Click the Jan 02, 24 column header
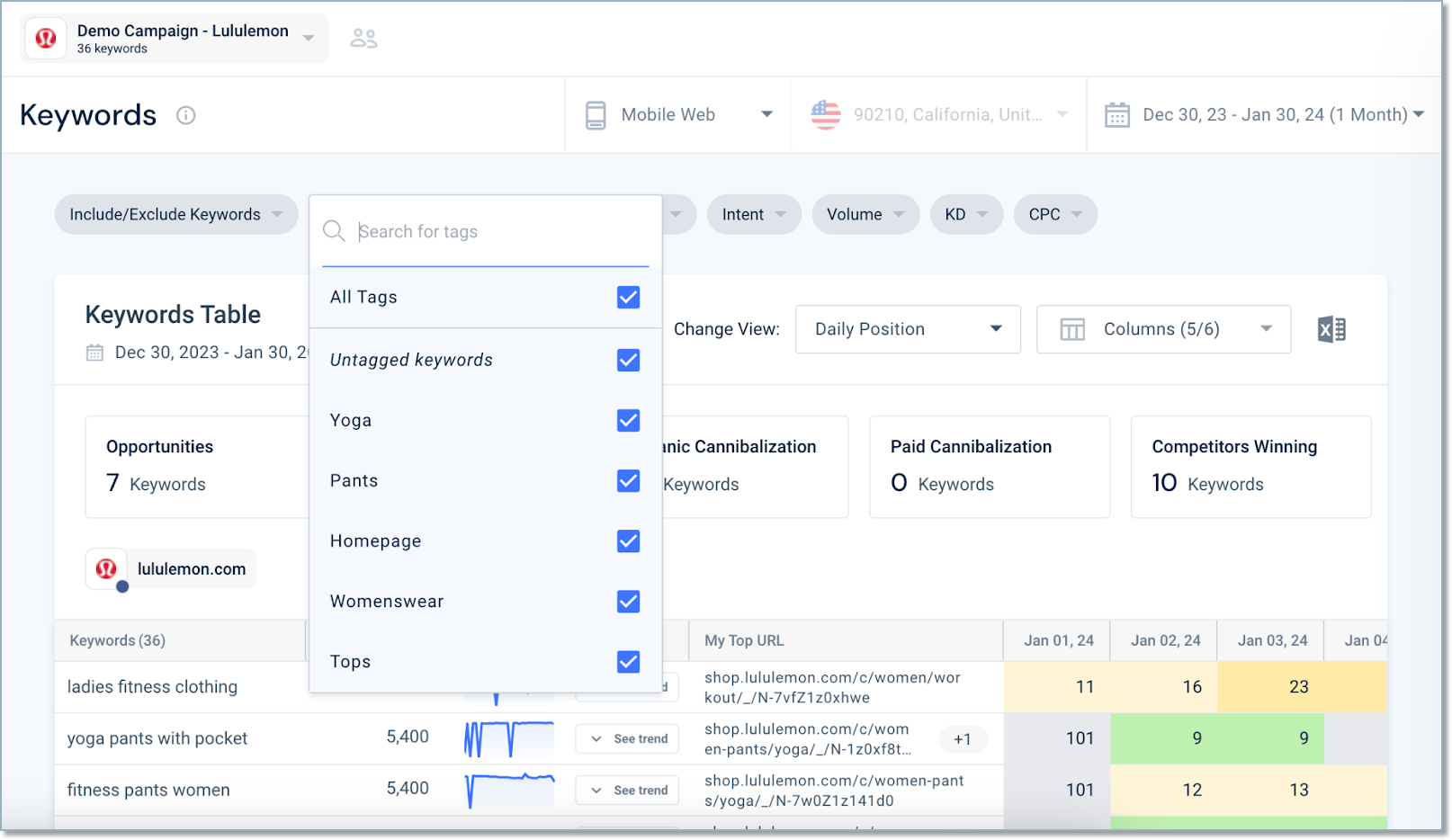1452x840 pixels. pyautogui.click(x=1166, y=640)
